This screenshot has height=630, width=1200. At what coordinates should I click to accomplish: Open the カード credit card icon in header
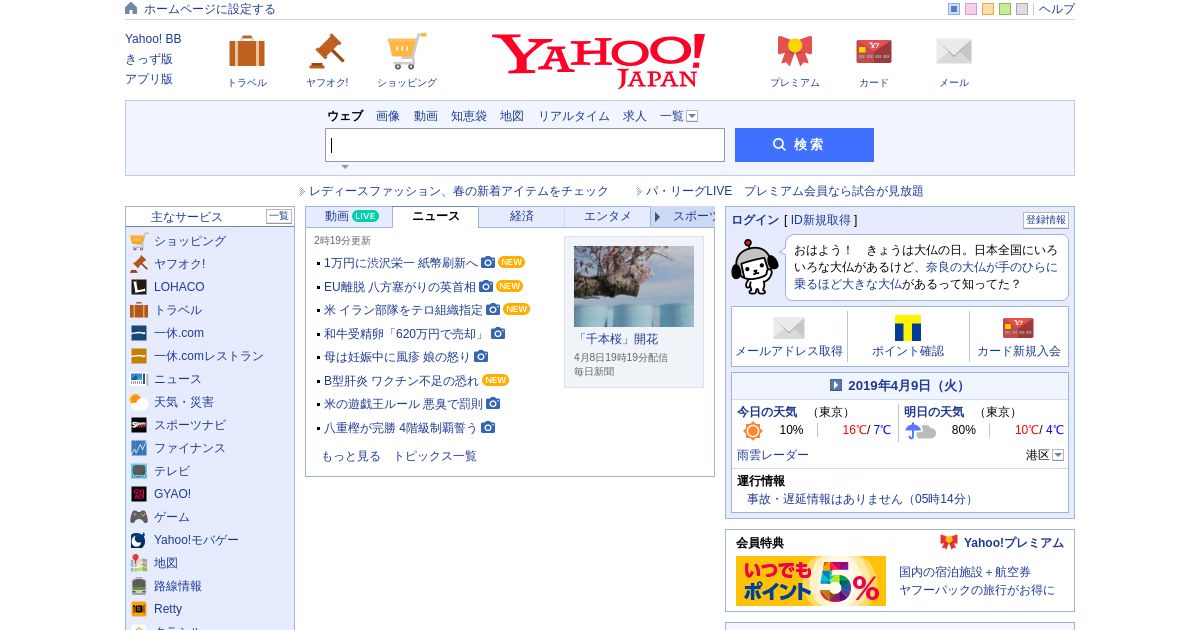point(874,51)
